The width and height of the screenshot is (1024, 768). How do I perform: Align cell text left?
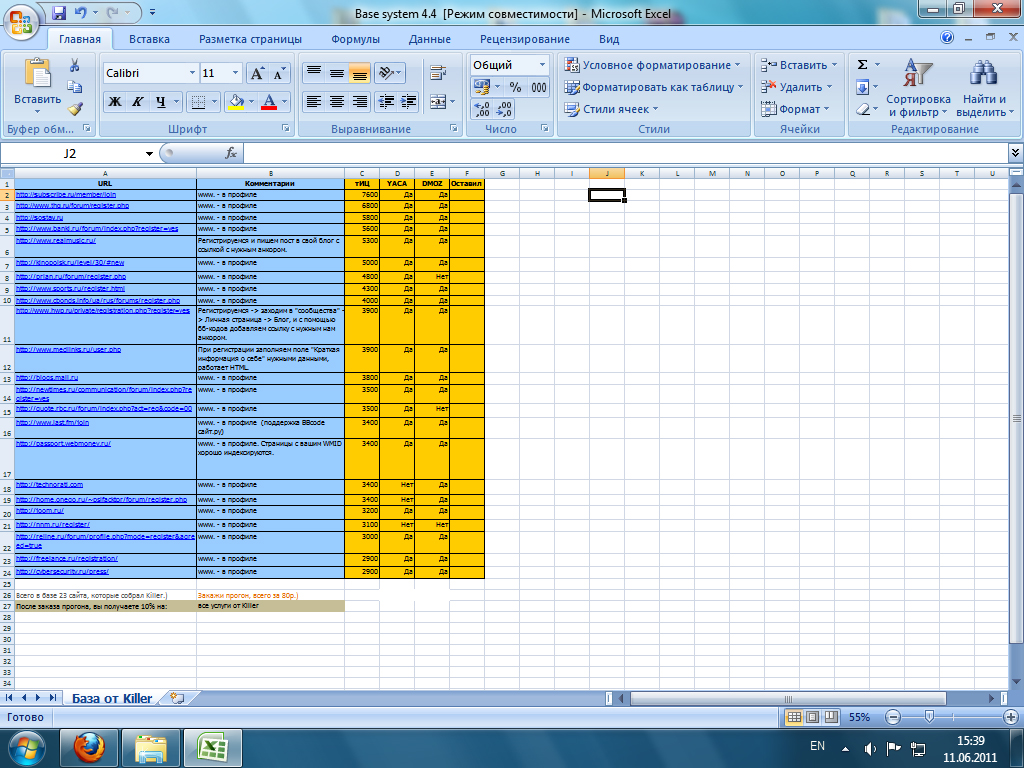pos(314,101)
